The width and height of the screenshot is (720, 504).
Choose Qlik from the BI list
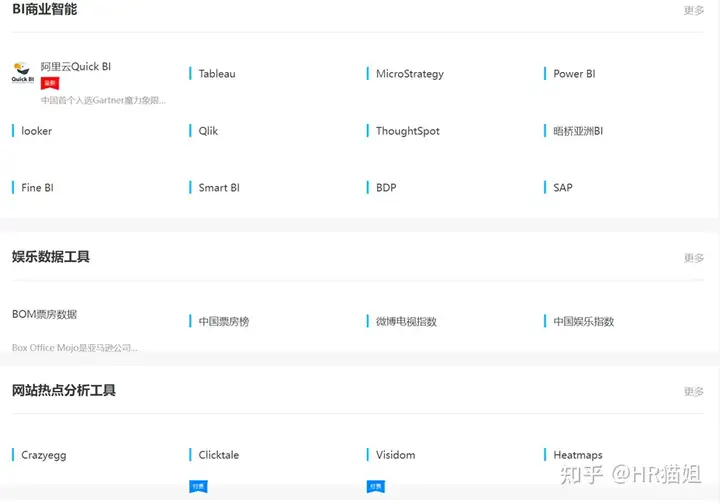click(208, 131)
